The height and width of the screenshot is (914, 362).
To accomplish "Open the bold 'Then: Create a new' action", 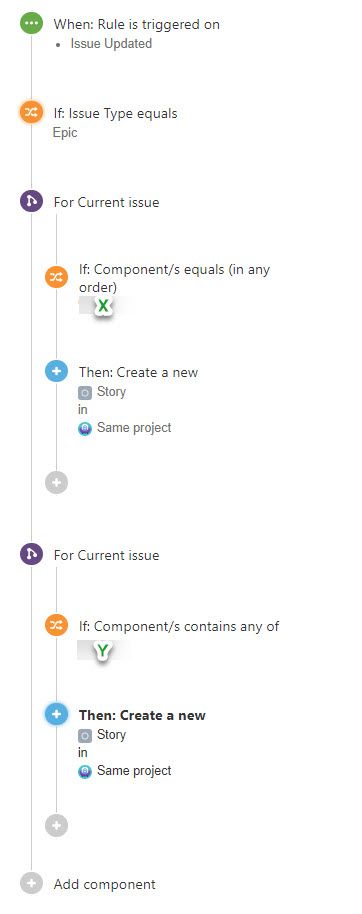I will click(x=142, y=715).
